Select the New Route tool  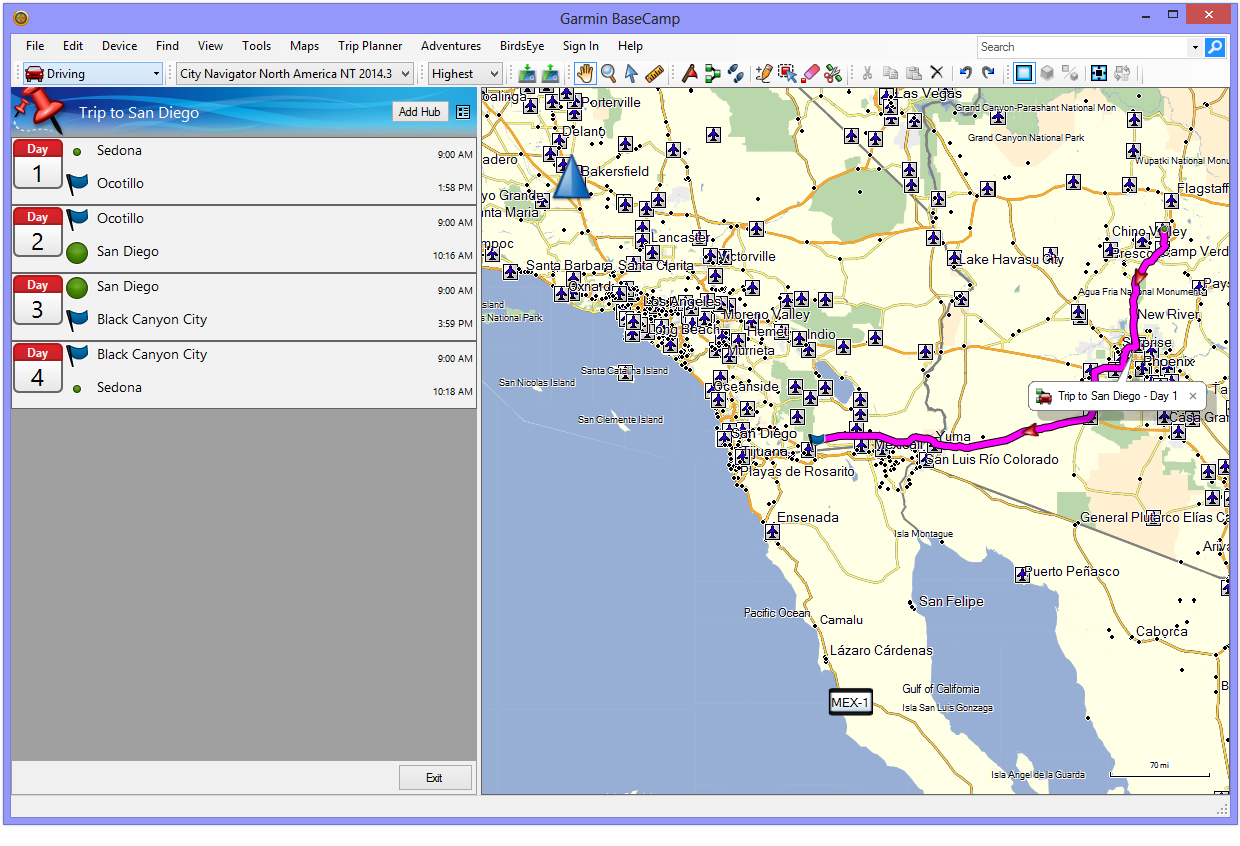pos(712,73)
